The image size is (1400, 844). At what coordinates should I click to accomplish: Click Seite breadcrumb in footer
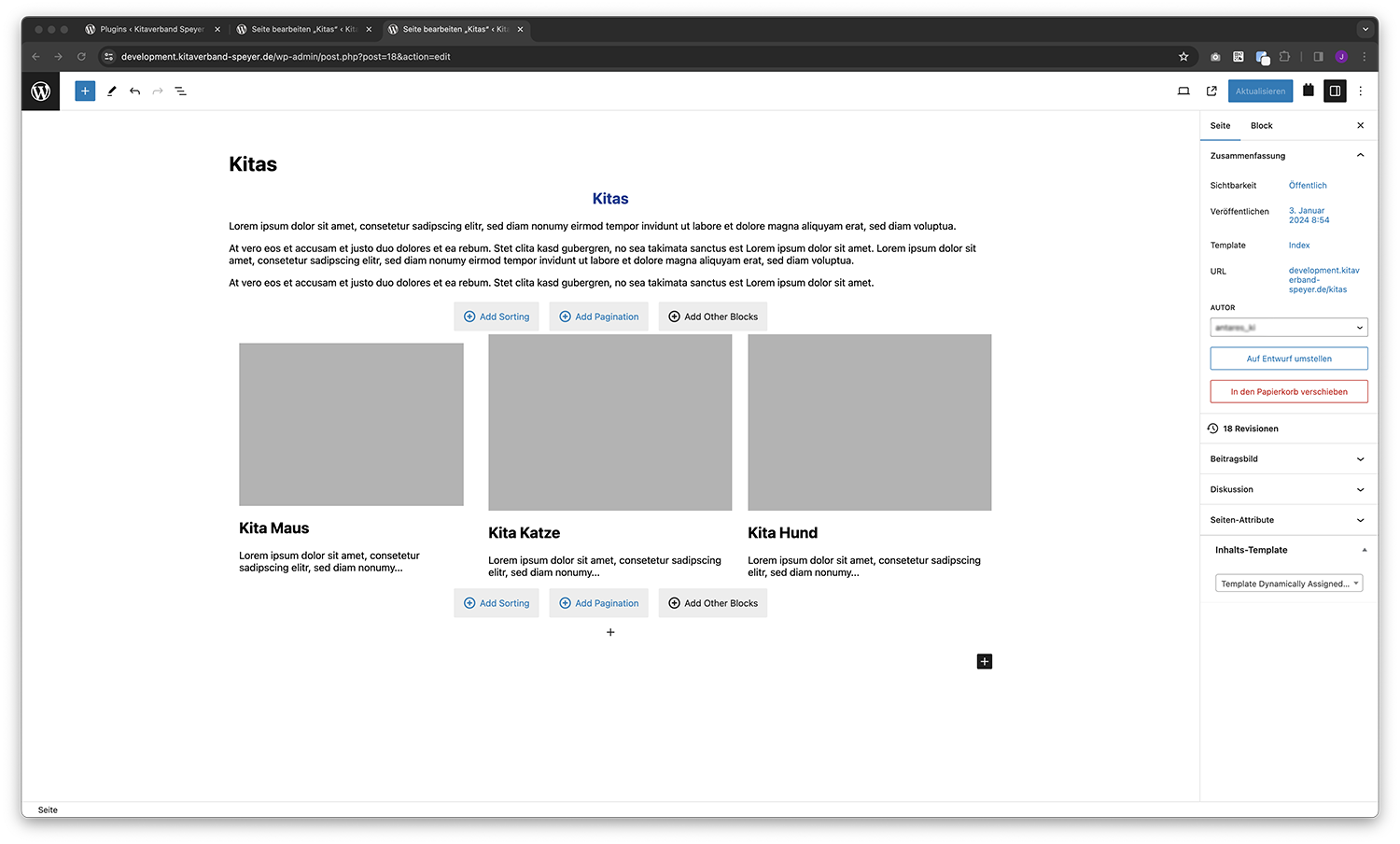(48, 810)
